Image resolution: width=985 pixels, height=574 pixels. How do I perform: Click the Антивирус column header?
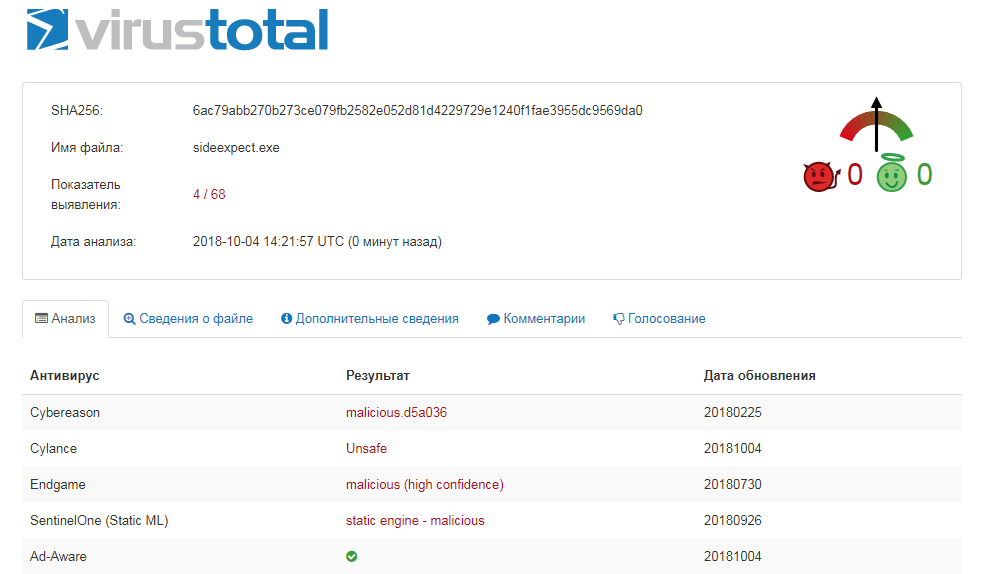coord(65,376)
